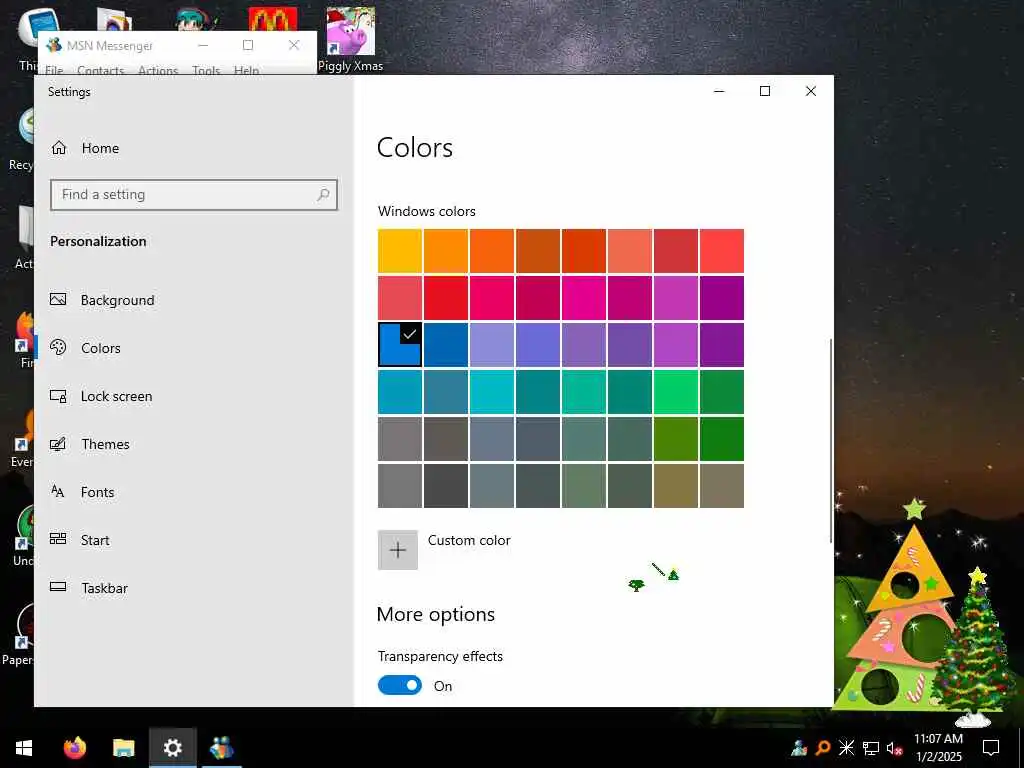Click the MSN Messenger tray icon
The image size is (1024, 768).
[x=799, y=748]
